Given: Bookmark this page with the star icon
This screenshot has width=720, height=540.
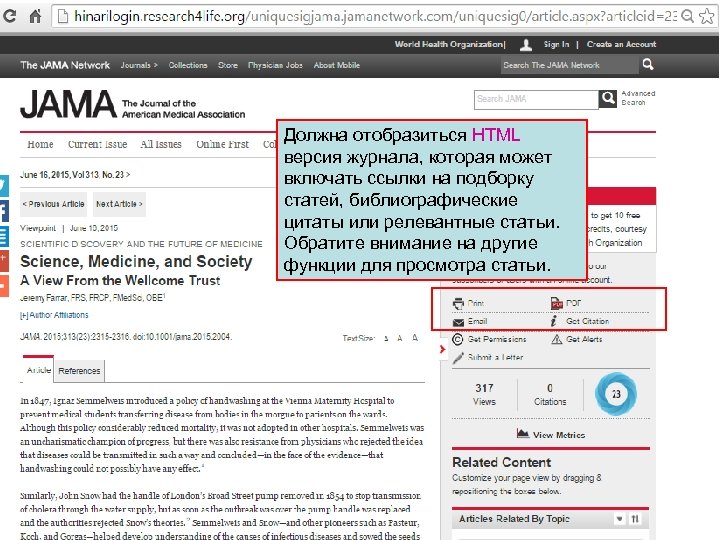Looking at the screenshot, I should [x=706, y=17].
